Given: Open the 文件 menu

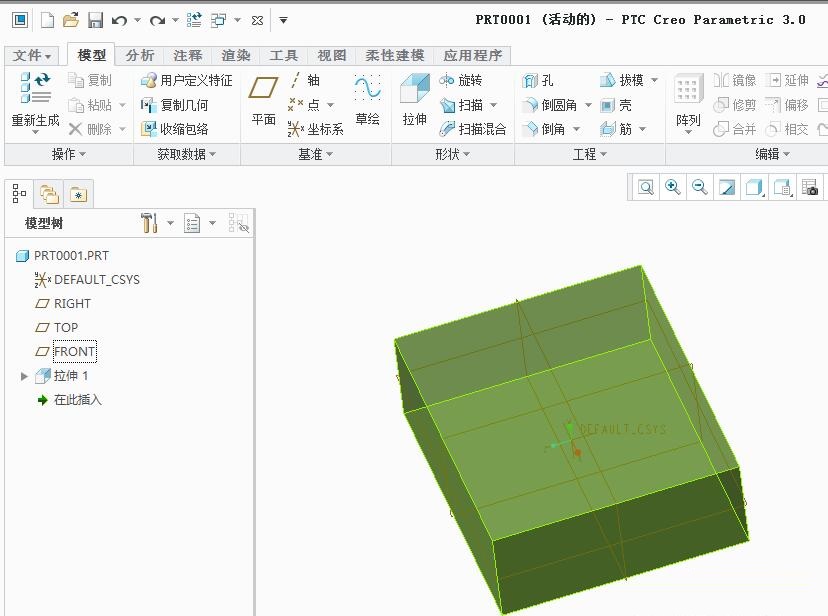Looking at the screenshot, I should (x=32, y=55).
